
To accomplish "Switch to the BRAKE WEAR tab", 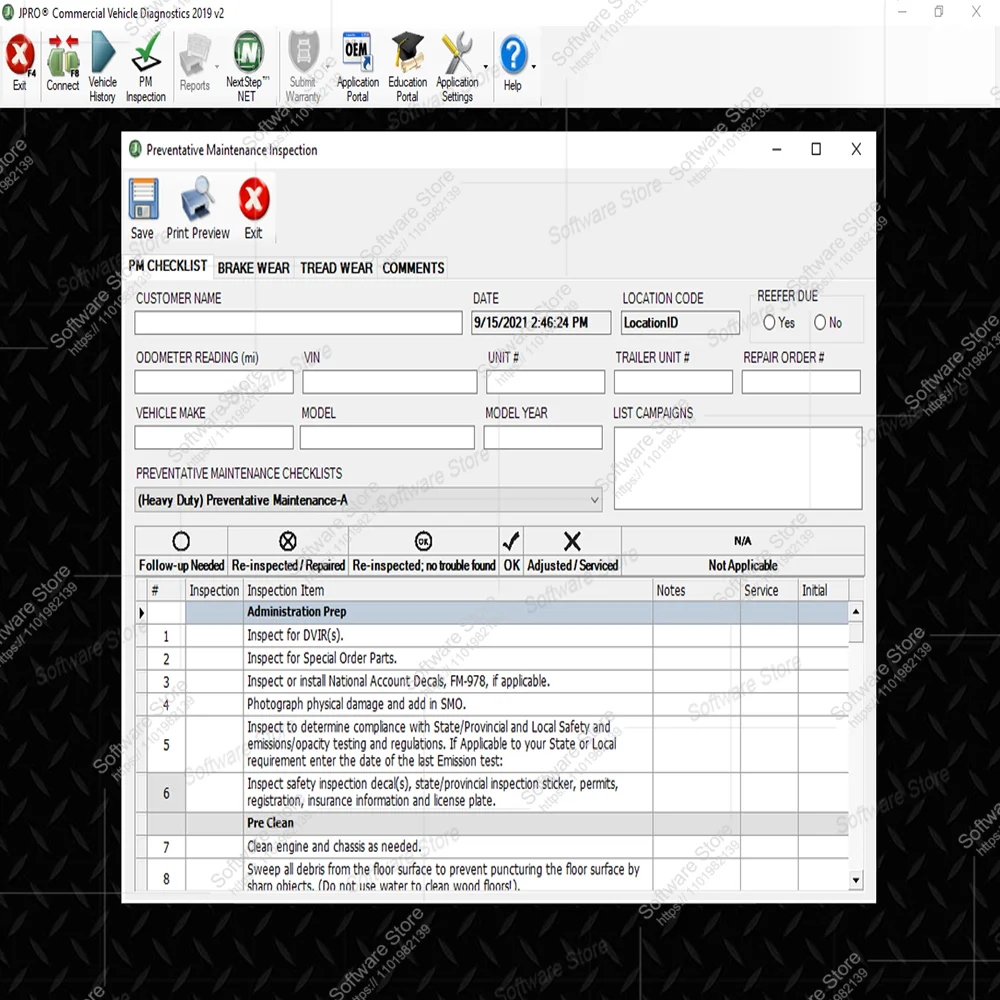I will (x=253, y=268).
